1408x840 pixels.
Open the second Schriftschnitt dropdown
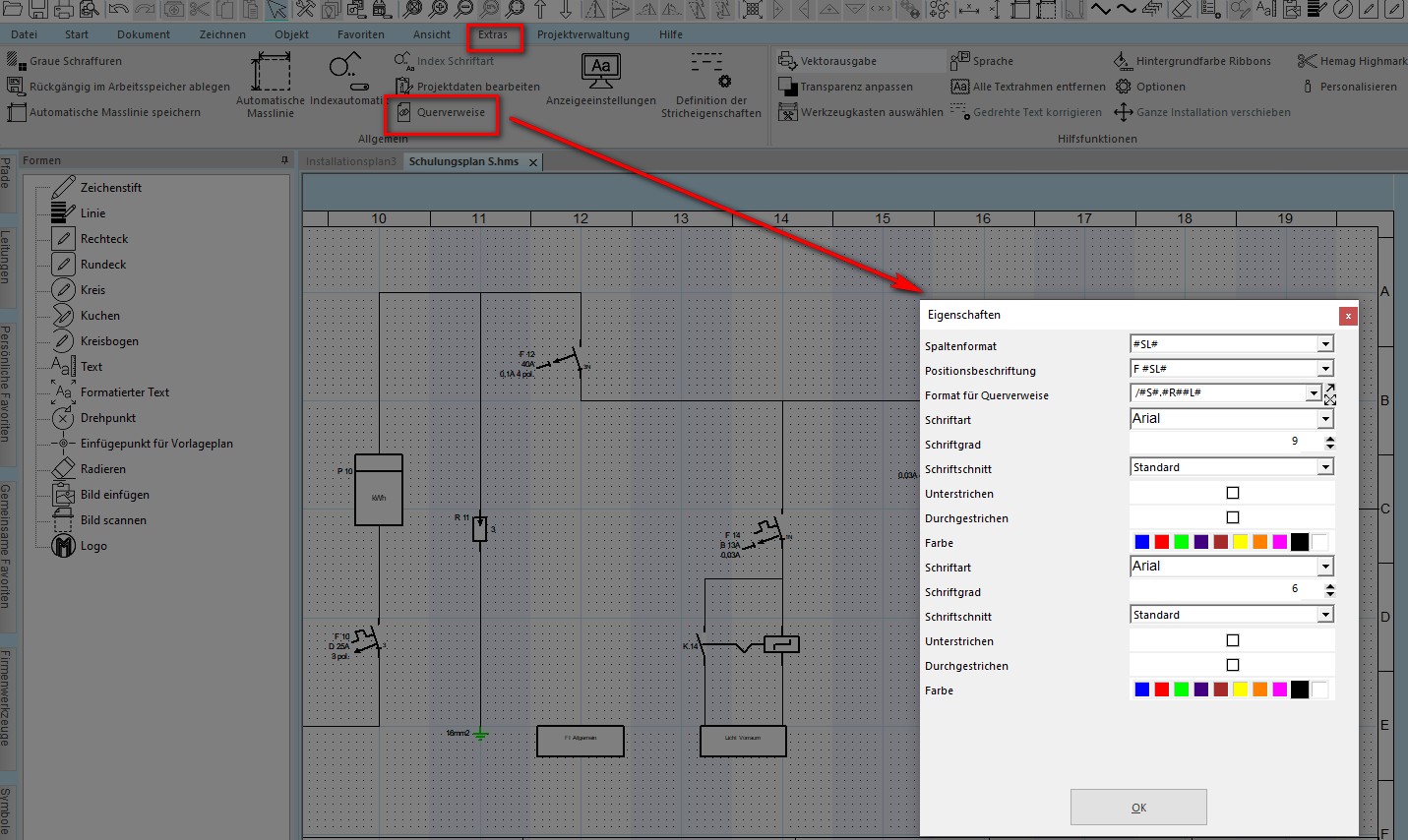pyautogui.click(x=1325, y=615)
